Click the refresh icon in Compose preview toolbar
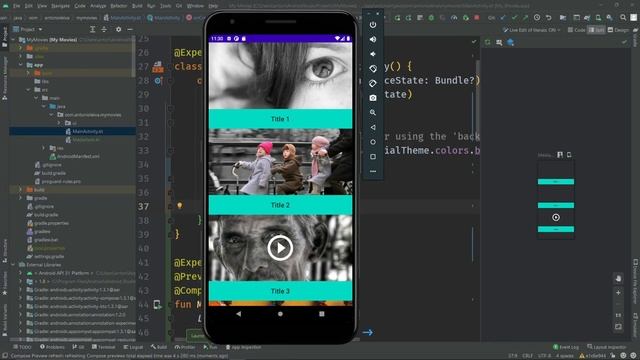The height and width of the screenshot is (360, 640). 487,42
